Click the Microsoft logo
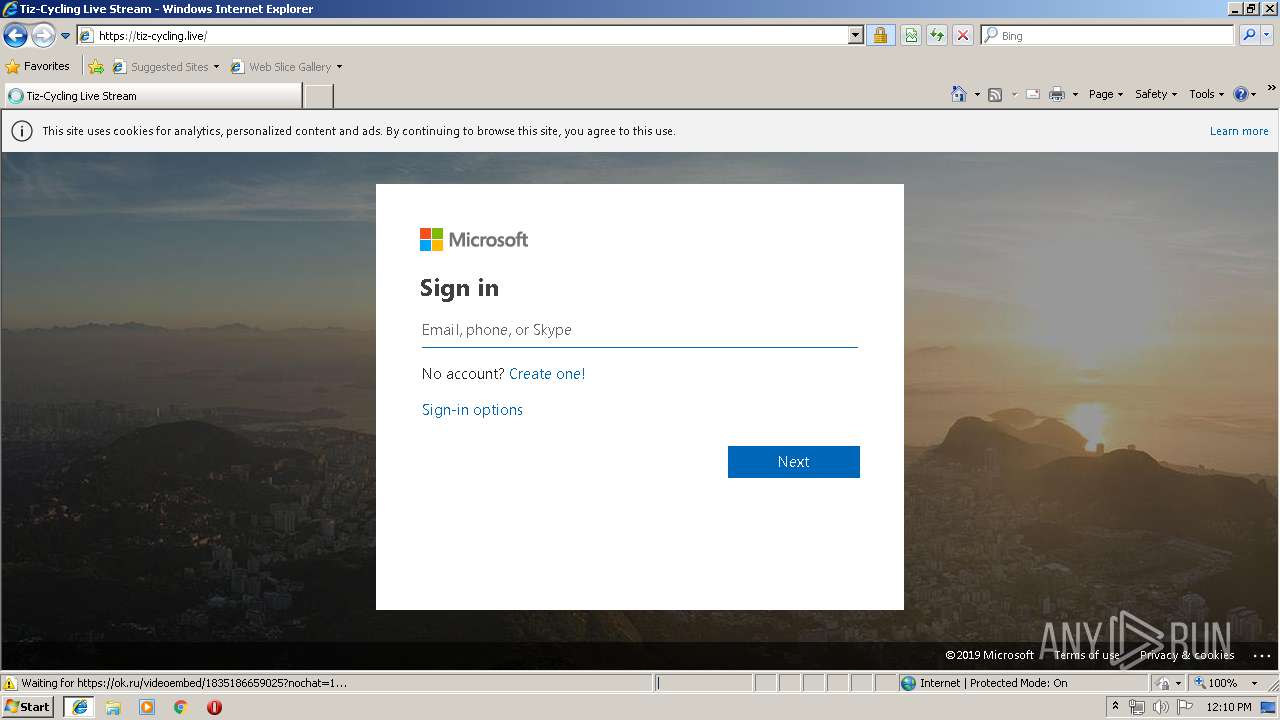 click(x=474, y=239)
